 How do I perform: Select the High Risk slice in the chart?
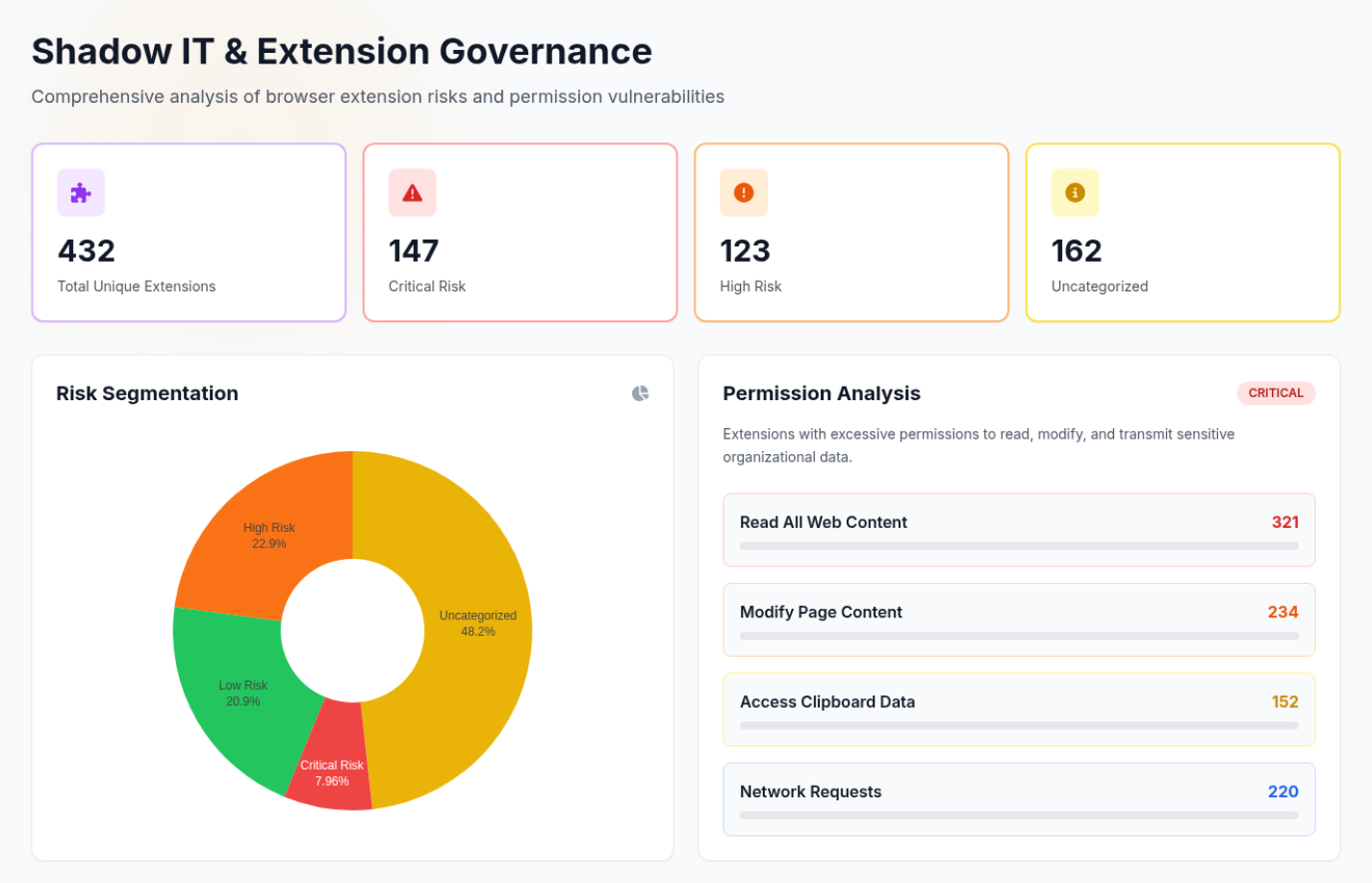tap(267, 535)
